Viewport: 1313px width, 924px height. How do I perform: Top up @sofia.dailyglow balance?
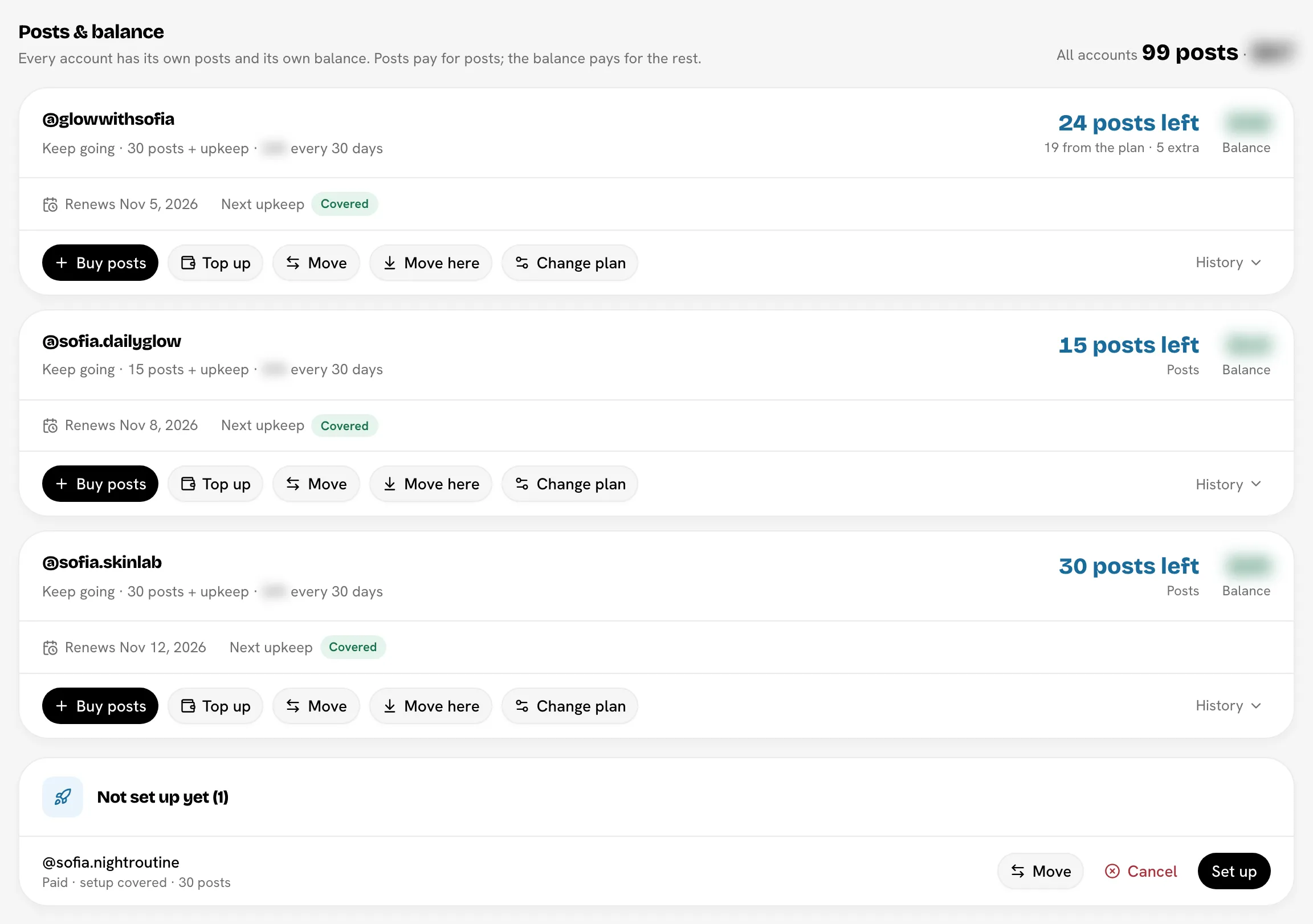tap(215, 484)
